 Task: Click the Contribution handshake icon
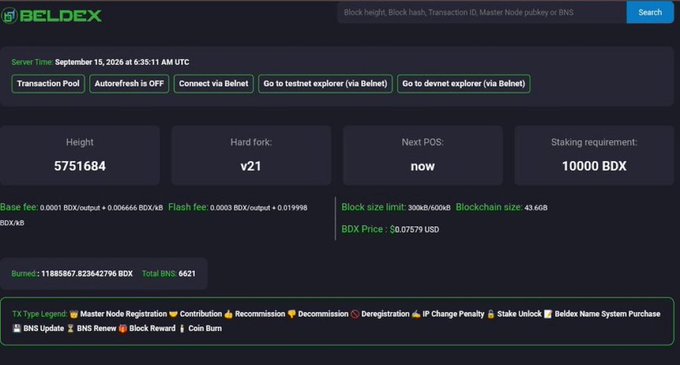pyautogui.click(x=173, y=314)
